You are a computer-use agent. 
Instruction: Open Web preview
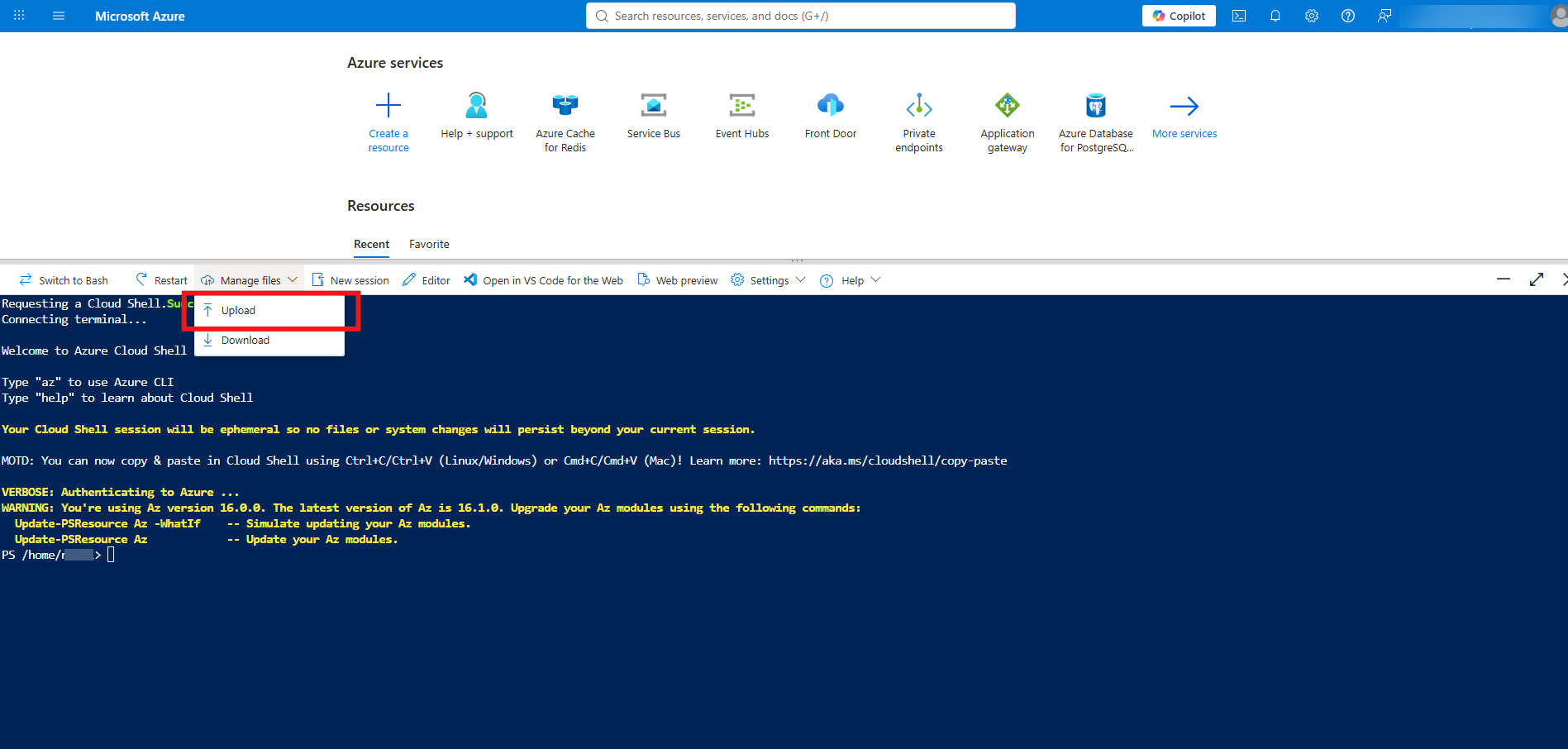click(x=678, y=280)
